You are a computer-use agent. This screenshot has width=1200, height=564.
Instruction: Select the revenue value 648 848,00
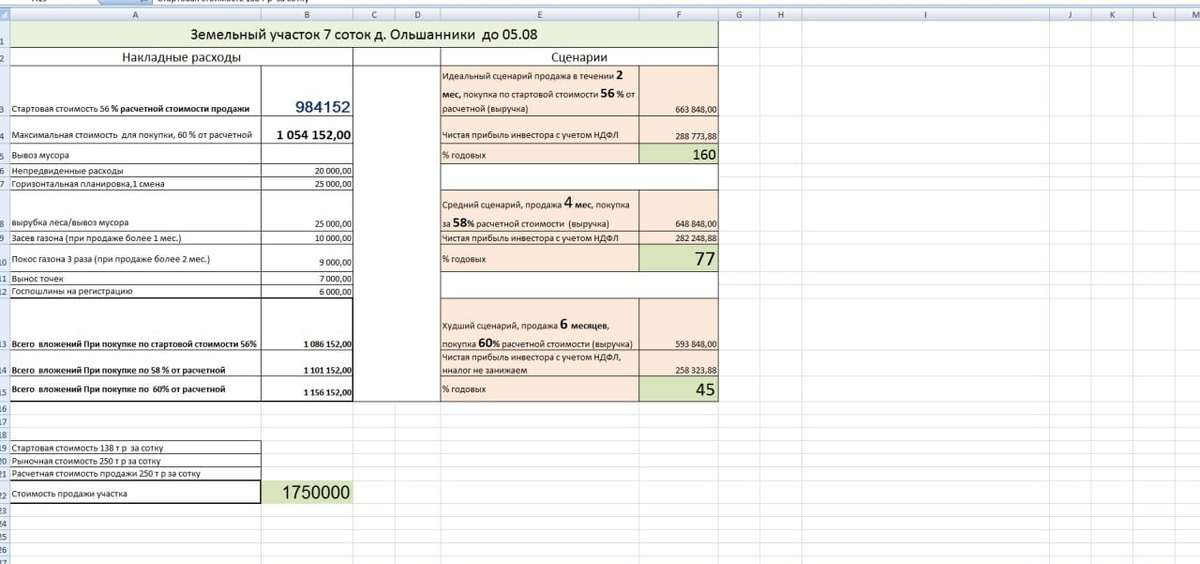(679, 210)
